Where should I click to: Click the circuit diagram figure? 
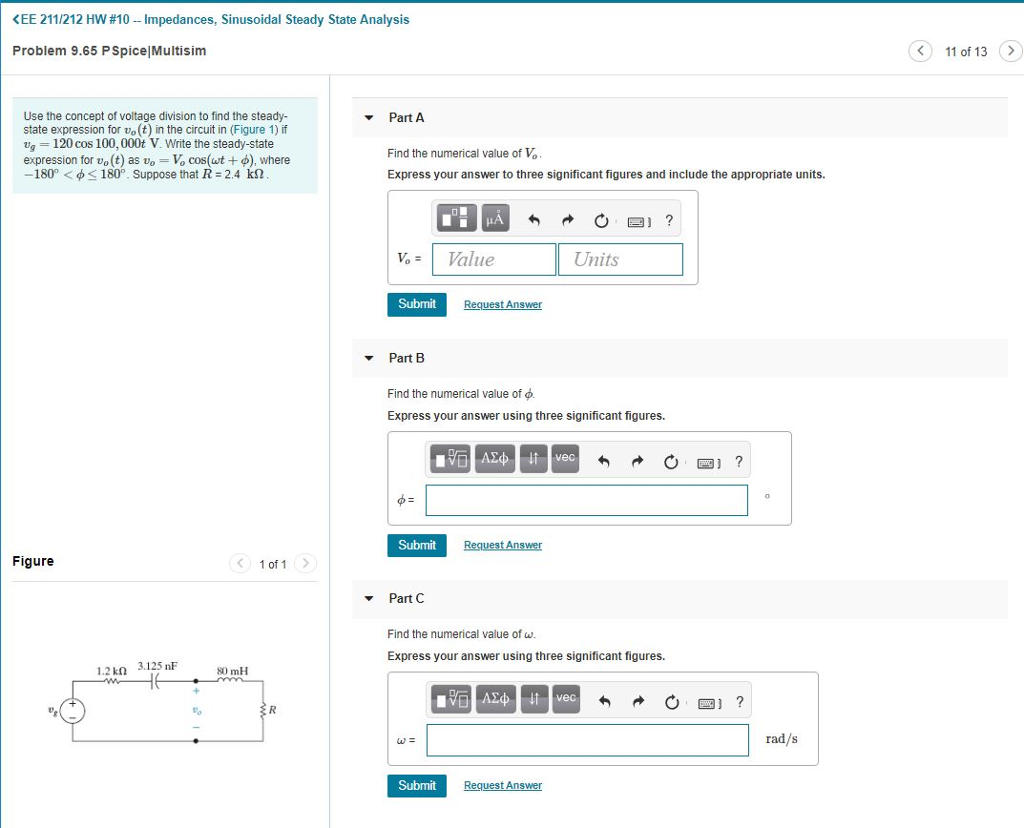[163, 704]
